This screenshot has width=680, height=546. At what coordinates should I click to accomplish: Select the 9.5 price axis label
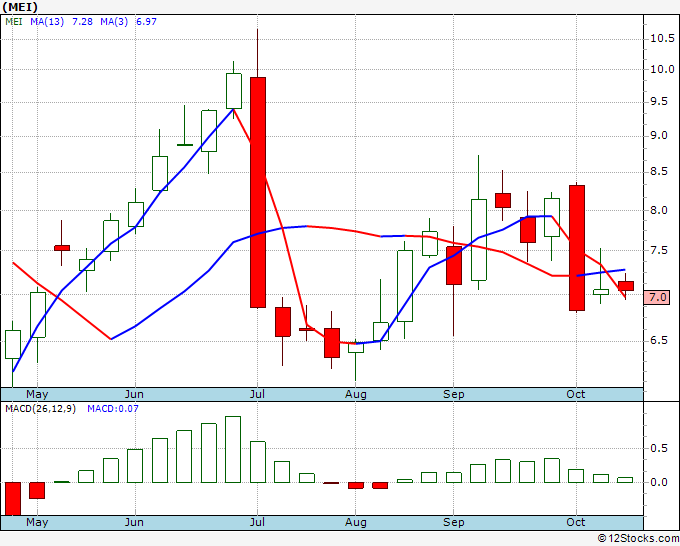pyautogui.click(x=659, y=101)
